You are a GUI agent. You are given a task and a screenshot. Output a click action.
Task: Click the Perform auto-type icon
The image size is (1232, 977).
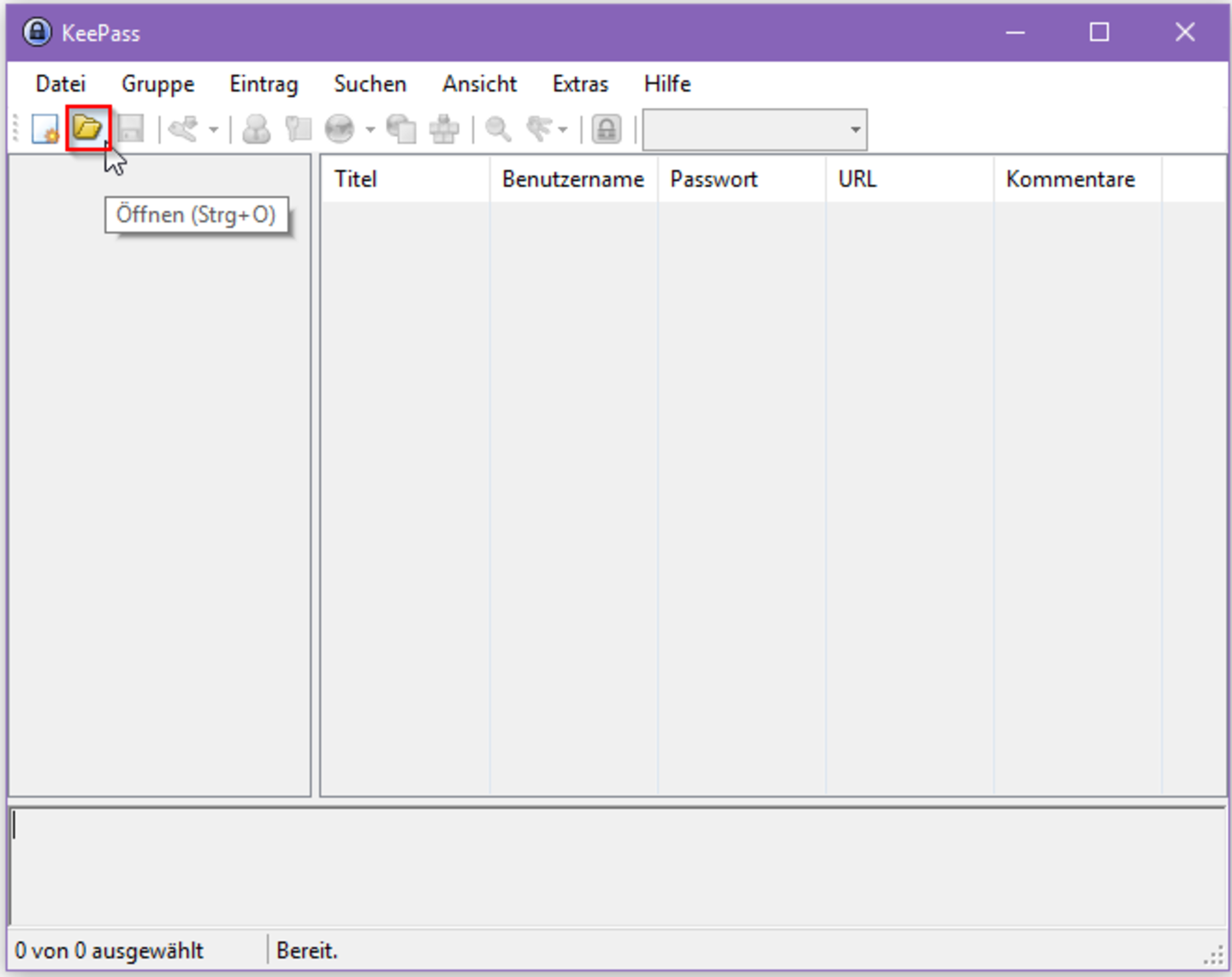pos(444,129)
